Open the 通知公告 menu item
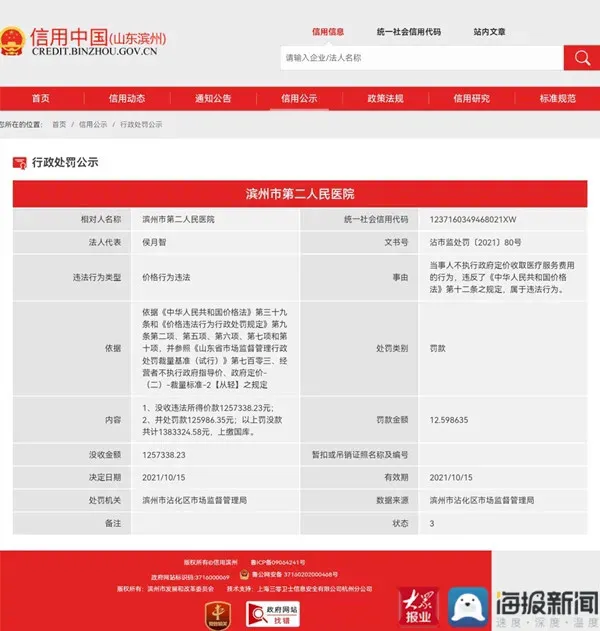 point(213,99)
